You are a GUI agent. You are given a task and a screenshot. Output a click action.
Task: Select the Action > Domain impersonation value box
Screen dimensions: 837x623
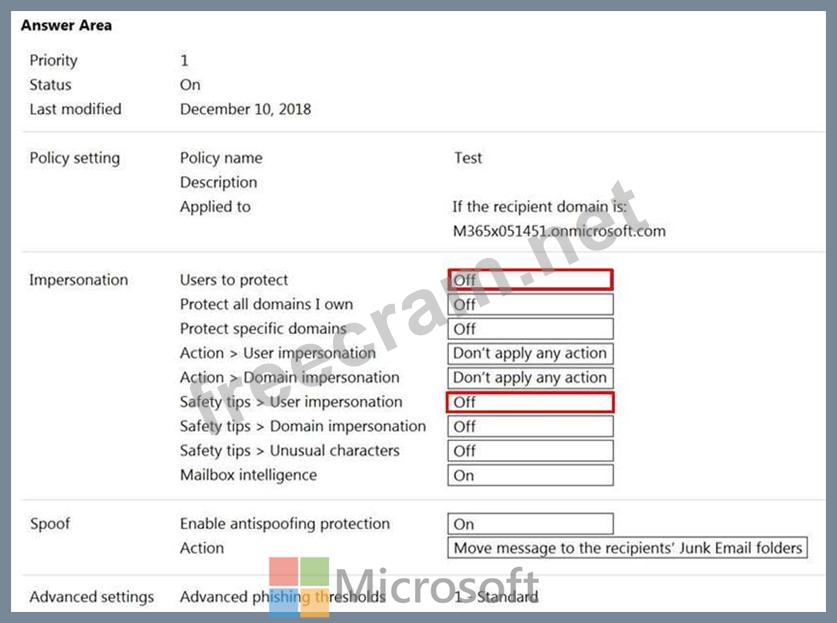coord(530,378)
